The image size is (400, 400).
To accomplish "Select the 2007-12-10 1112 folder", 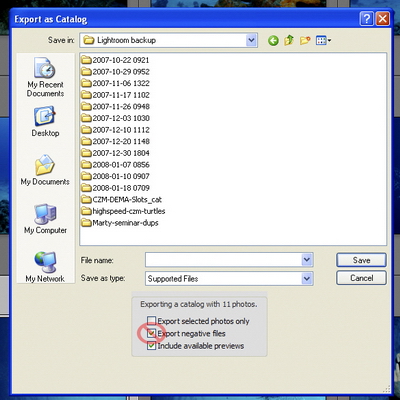I will point(115,130).
